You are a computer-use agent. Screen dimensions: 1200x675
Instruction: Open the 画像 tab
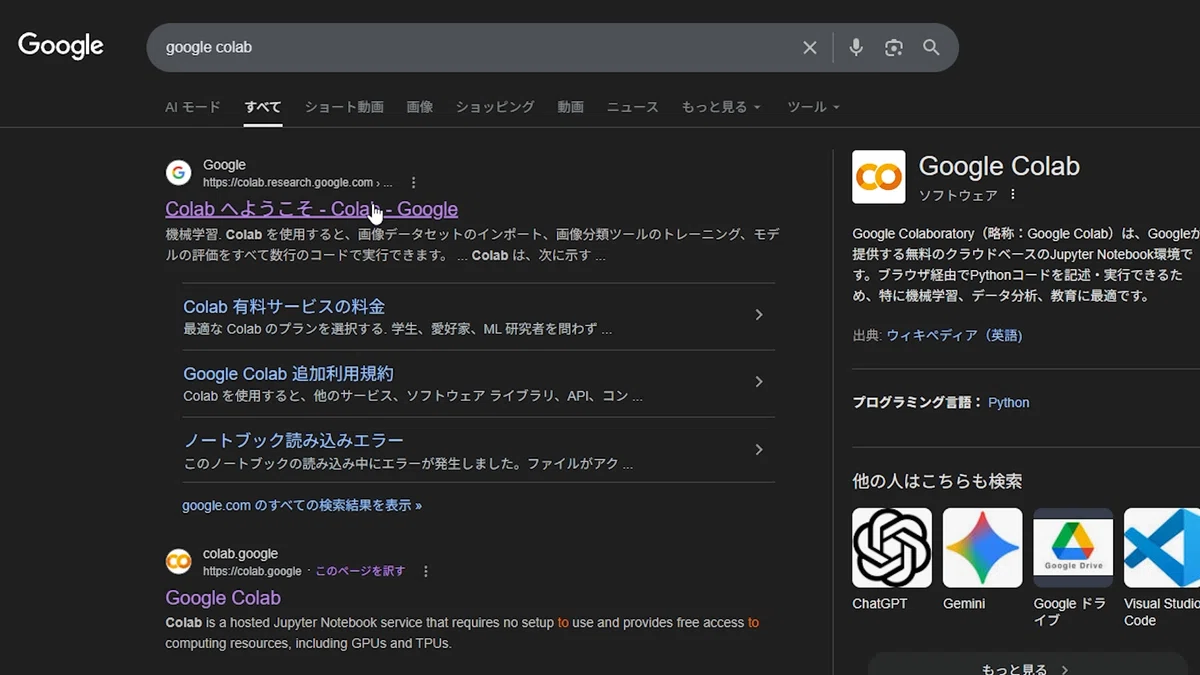click(x=420, y=107)
